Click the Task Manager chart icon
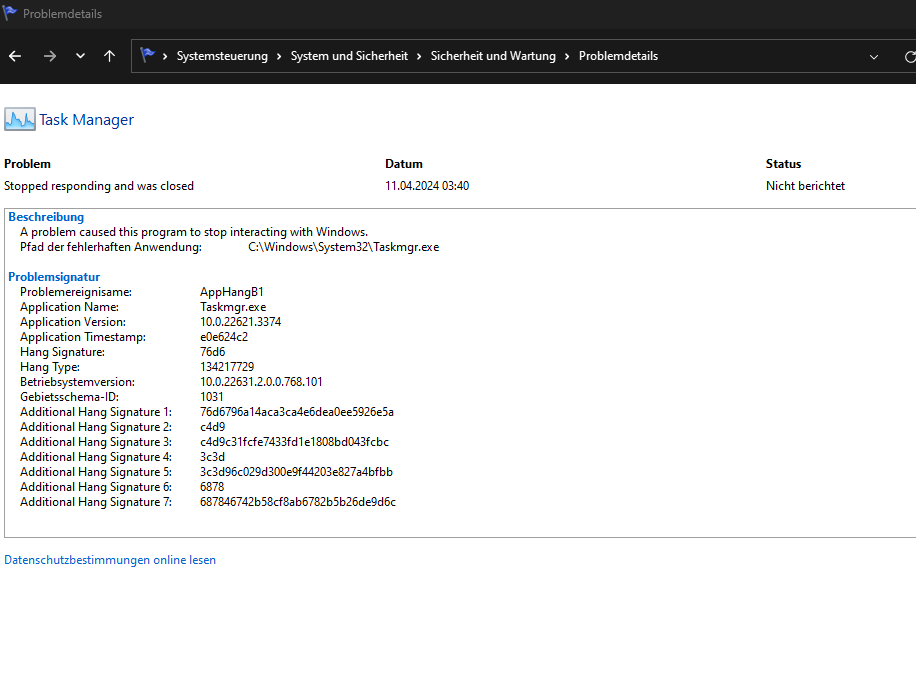This screenshot has height=682, width=916. [x=20, y=119]
